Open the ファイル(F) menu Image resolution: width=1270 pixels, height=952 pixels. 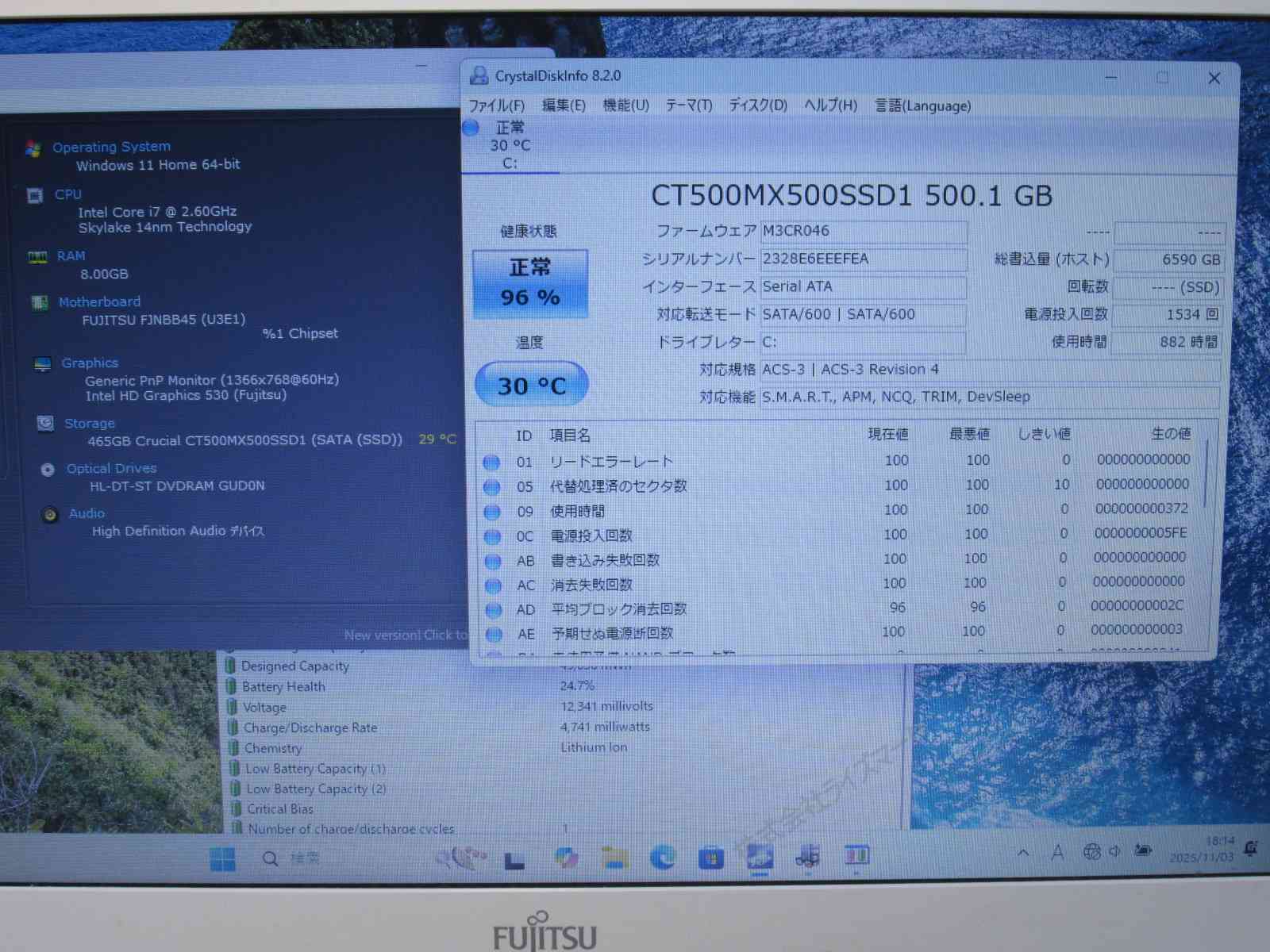click(x=496, y=106)
